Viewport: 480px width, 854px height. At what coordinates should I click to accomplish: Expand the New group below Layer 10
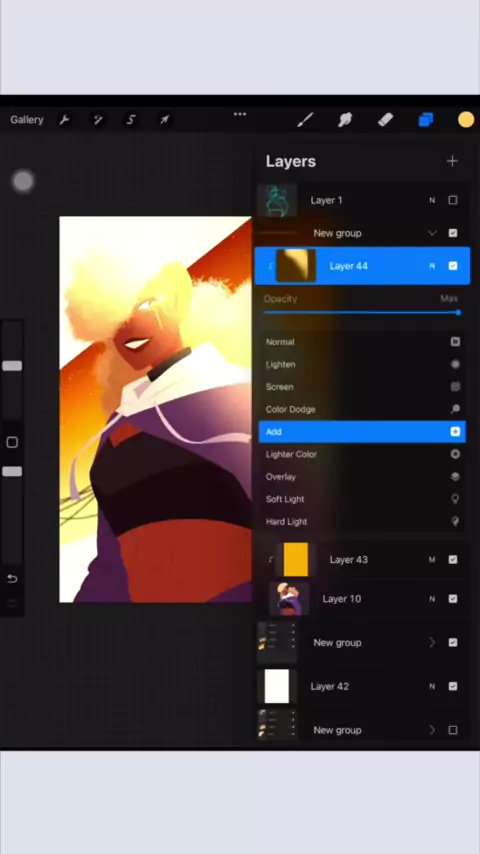(432, 643)
